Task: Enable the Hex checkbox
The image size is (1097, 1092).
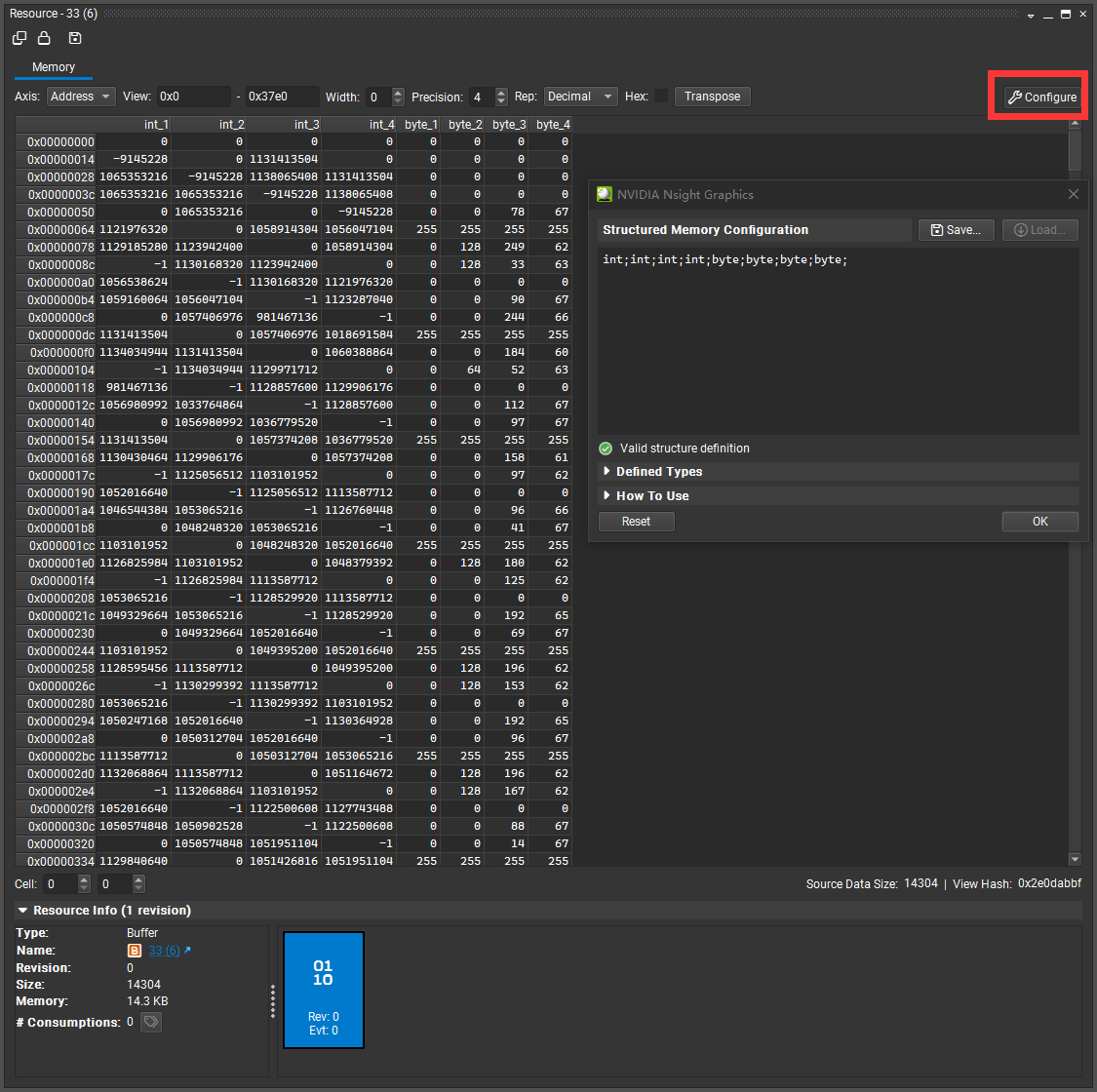Action: (x=660, y=97)
